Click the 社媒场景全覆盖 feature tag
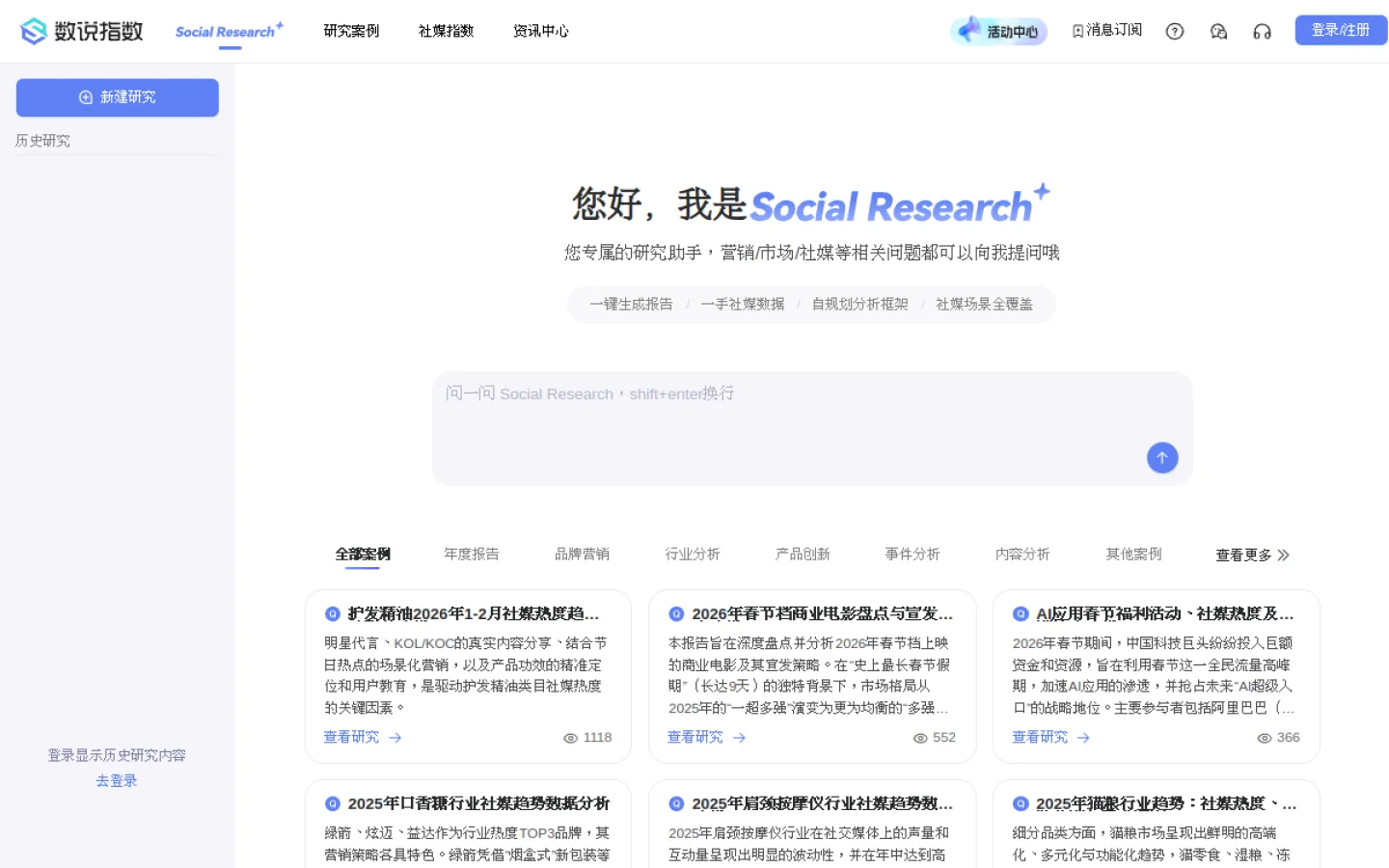 [985, 304]
